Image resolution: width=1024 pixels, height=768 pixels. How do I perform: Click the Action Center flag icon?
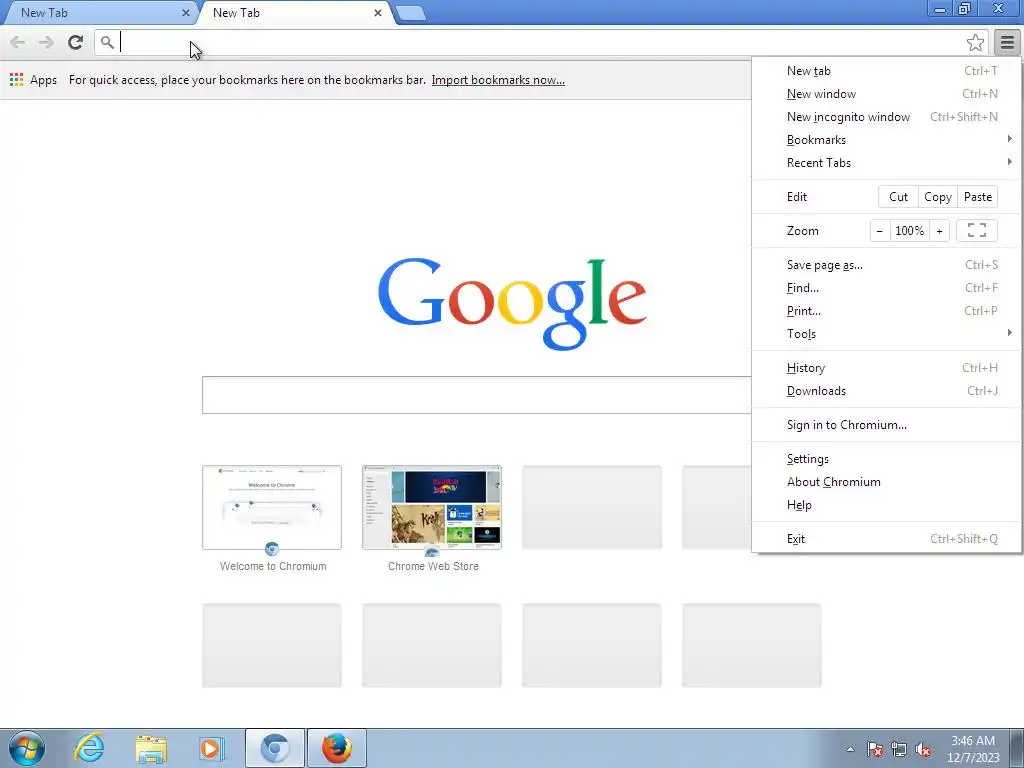pyautogui.click(x=875, y=749)
